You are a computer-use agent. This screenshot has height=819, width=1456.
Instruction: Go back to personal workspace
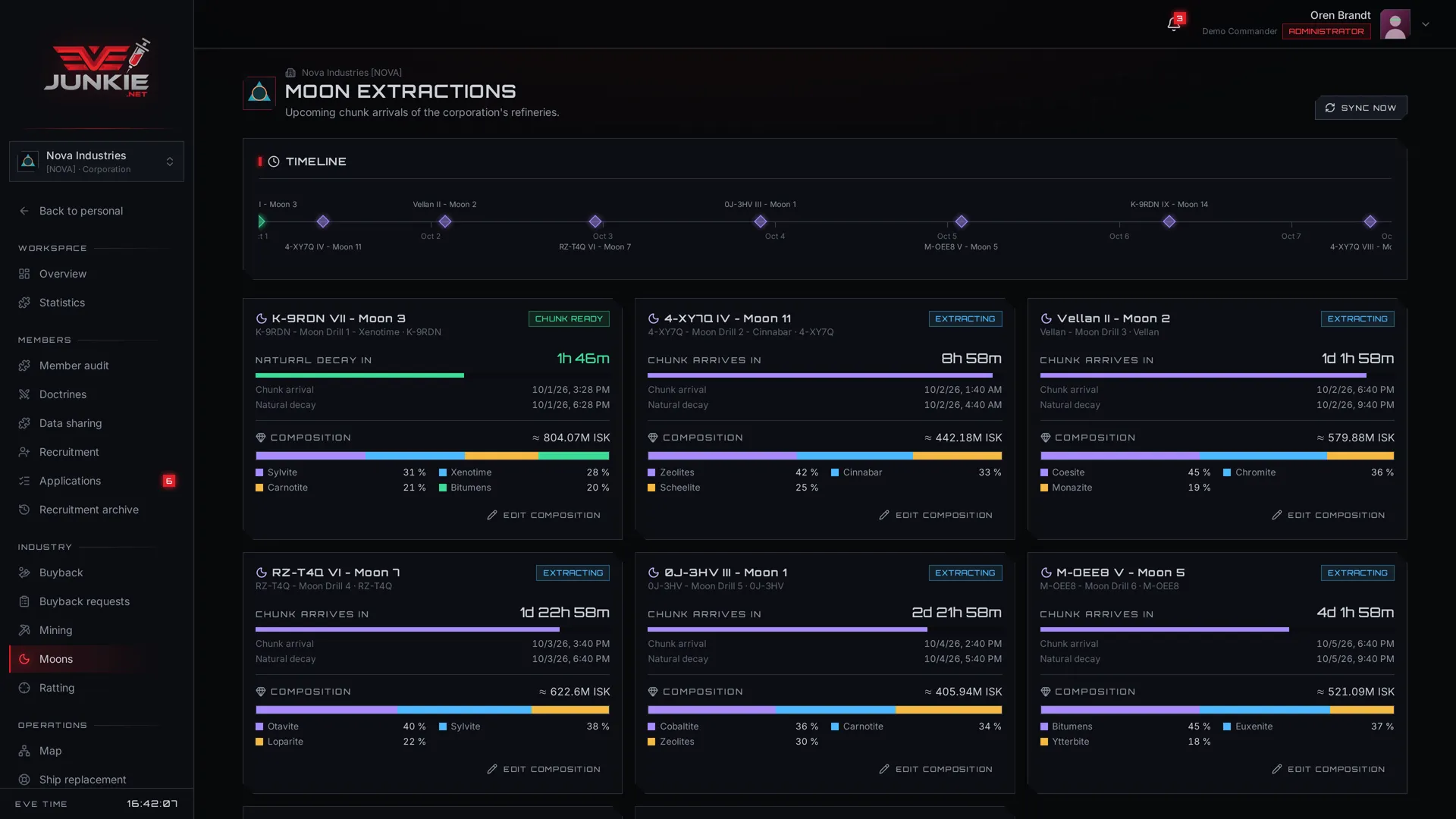point(96,211)
